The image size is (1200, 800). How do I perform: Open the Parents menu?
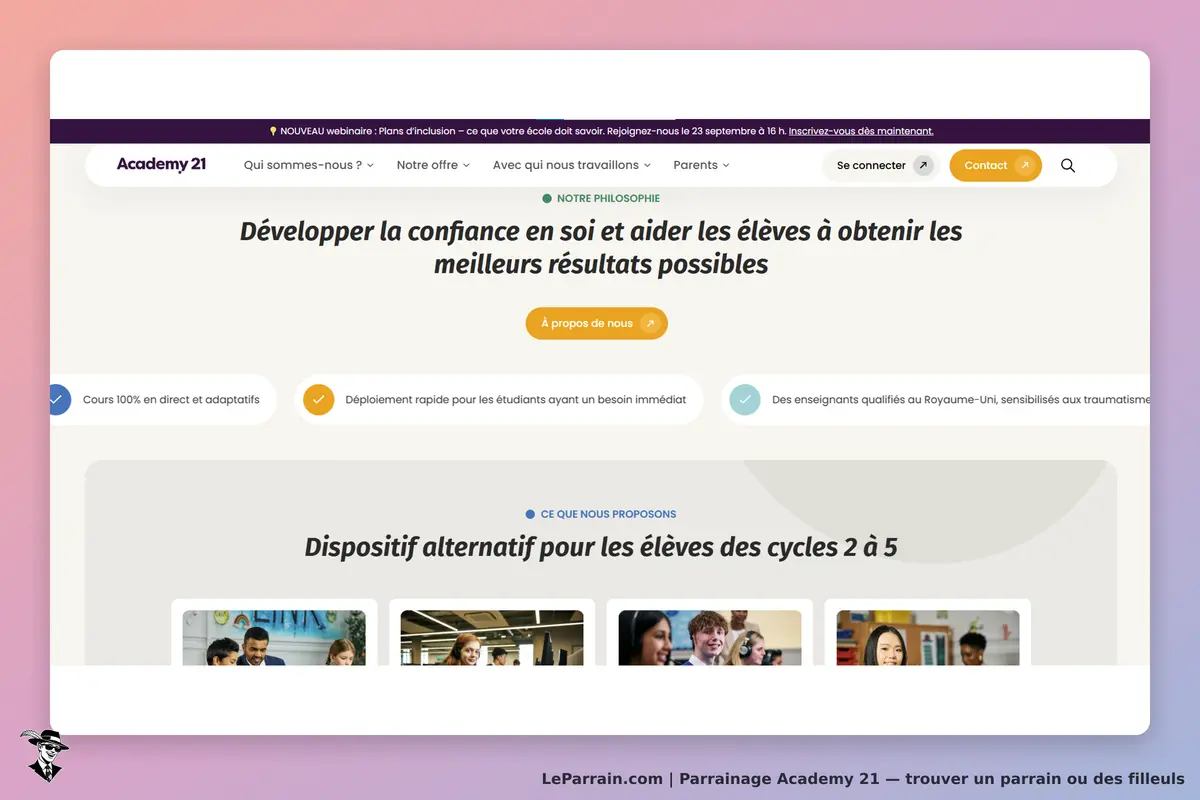pyautogui.click(x=701, y=166)
